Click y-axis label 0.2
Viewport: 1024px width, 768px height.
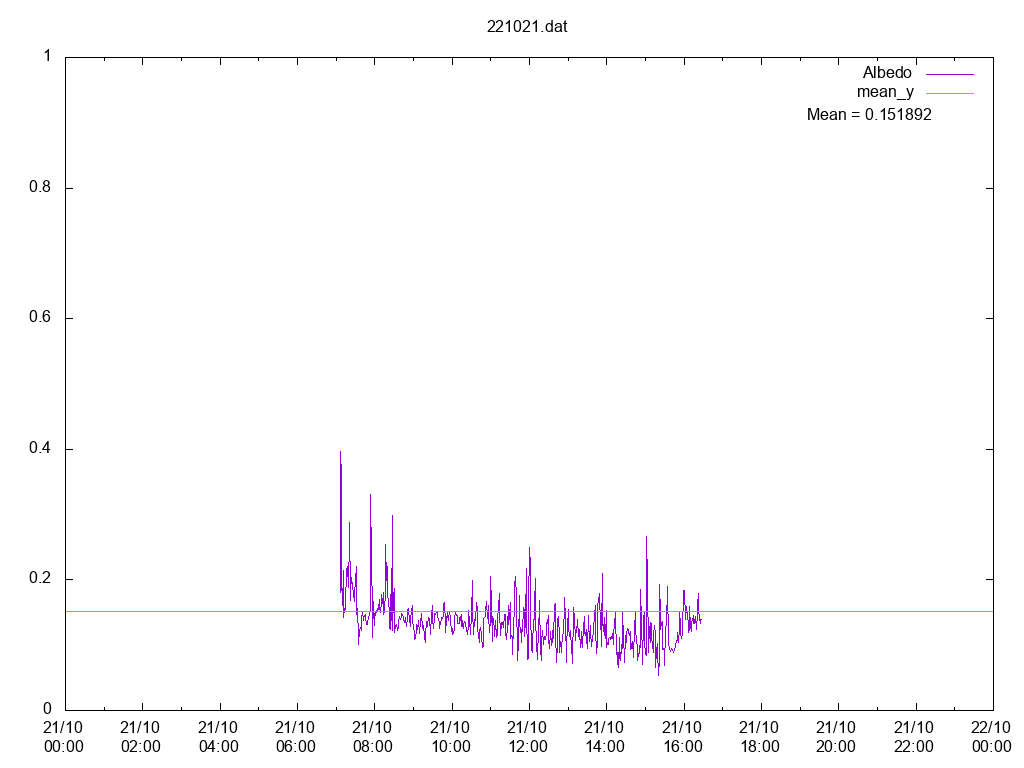pos(40,579)
